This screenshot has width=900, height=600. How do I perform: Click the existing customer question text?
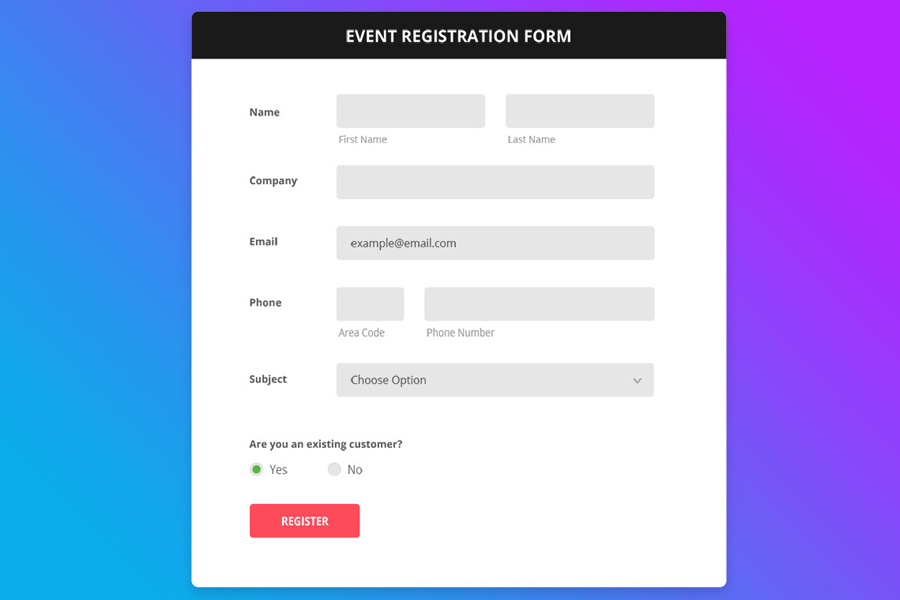[325, 444]
